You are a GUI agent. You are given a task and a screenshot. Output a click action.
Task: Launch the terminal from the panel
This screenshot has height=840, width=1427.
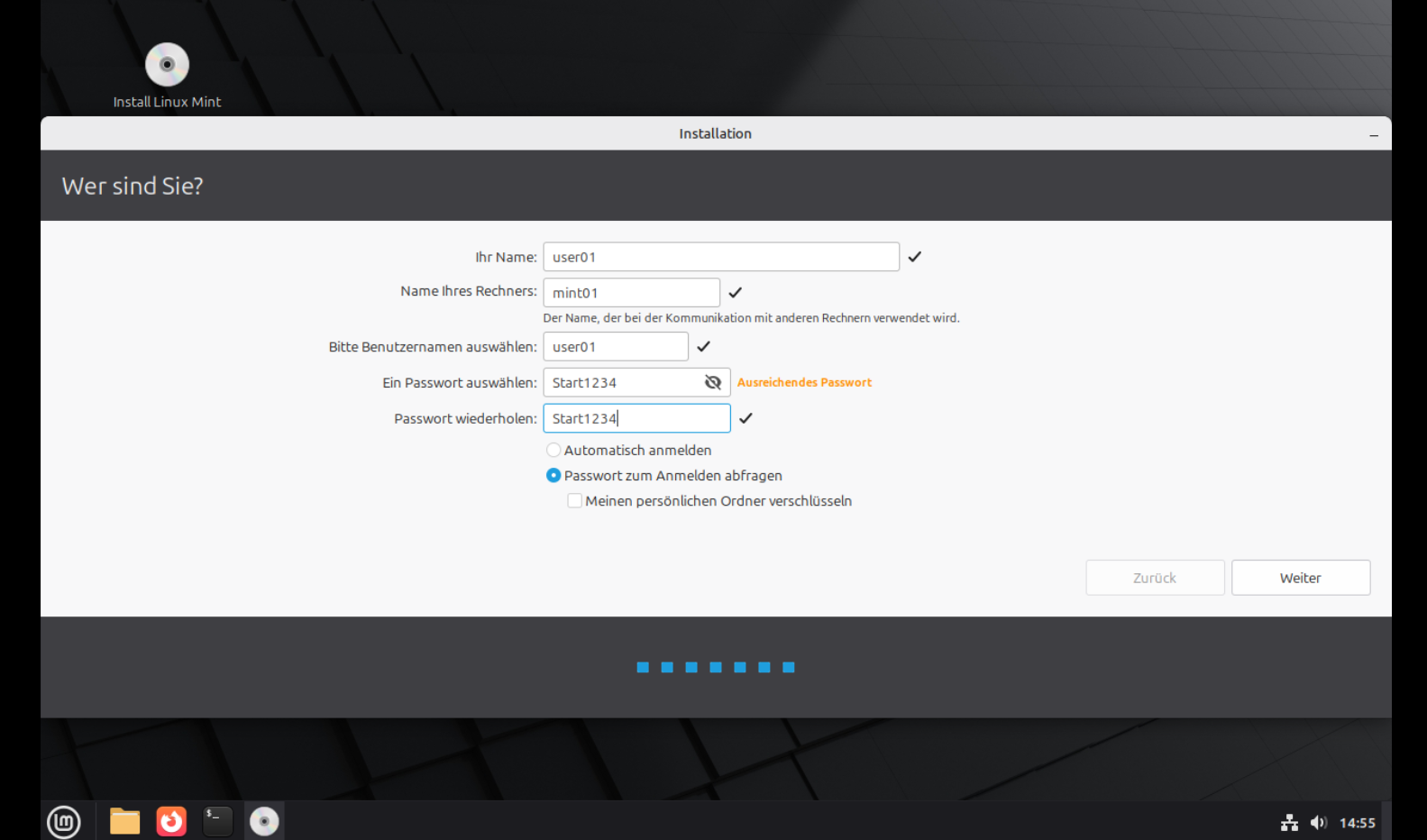217,821
